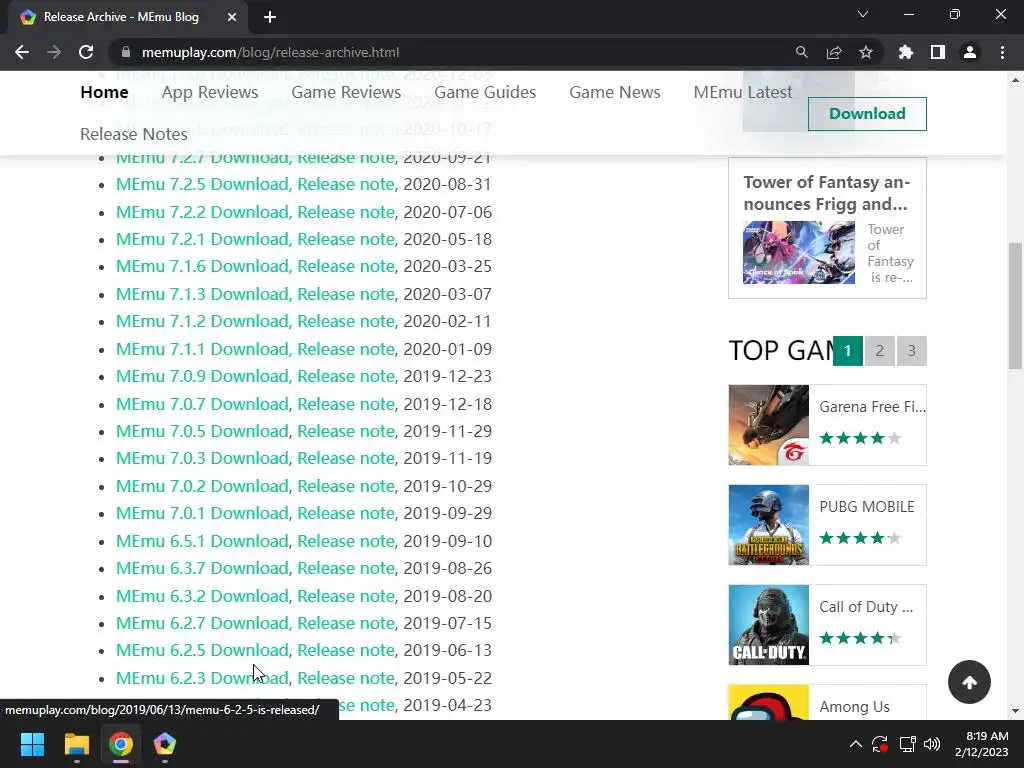
Task: Open MEmu 7.0.1 Download link
Action: 202,513
